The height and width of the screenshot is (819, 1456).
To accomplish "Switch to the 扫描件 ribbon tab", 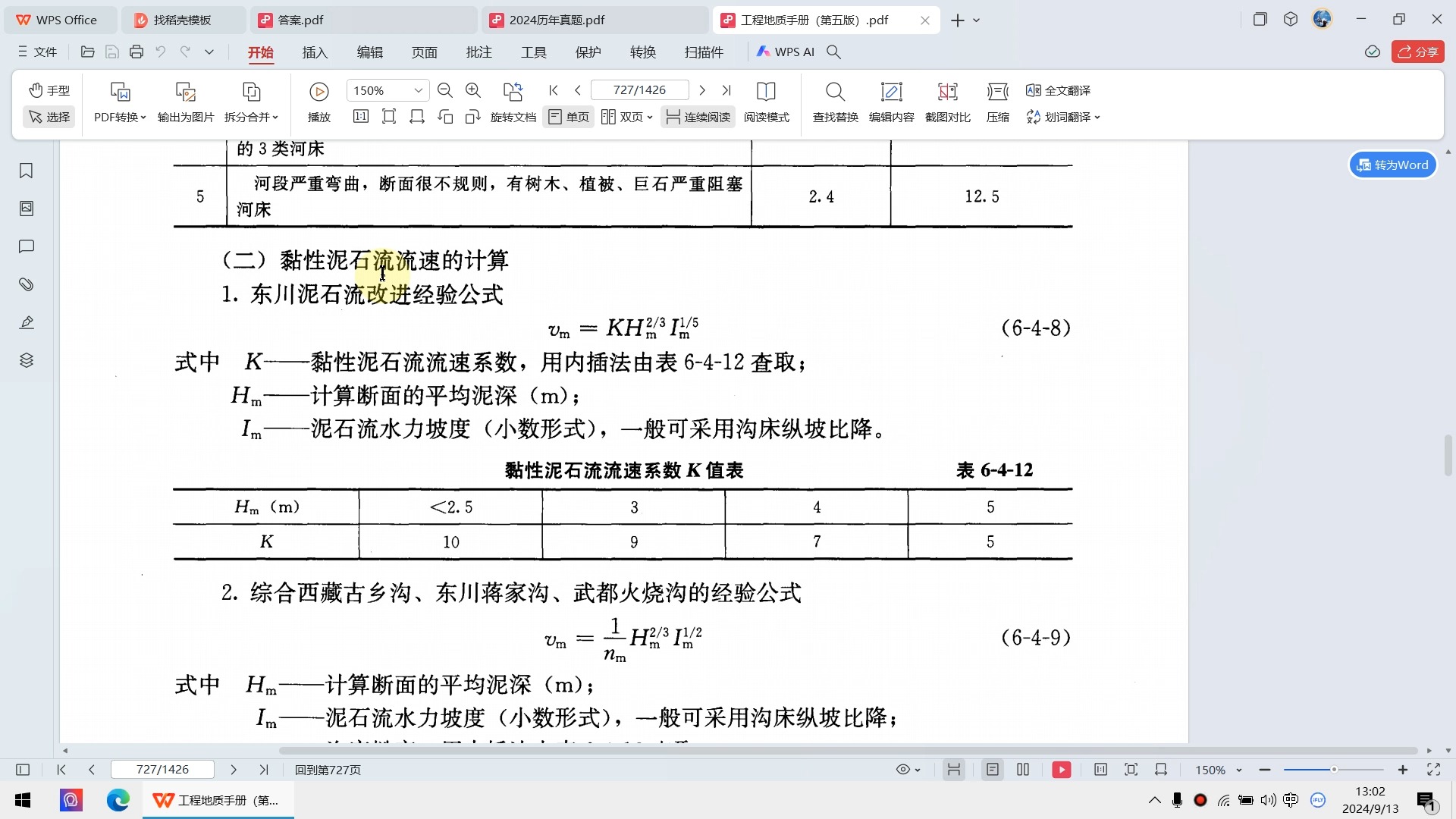I will (x=704, y=52).
